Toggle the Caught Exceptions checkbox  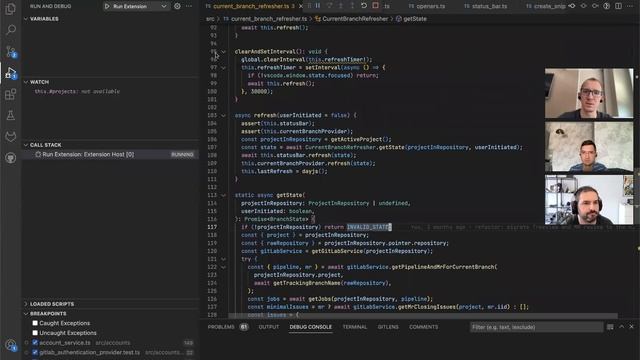[35, 323]
